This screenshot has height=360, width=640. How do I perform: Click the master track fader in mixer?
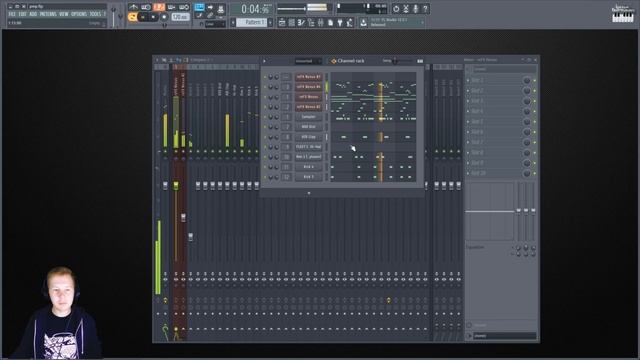[165, 186]
